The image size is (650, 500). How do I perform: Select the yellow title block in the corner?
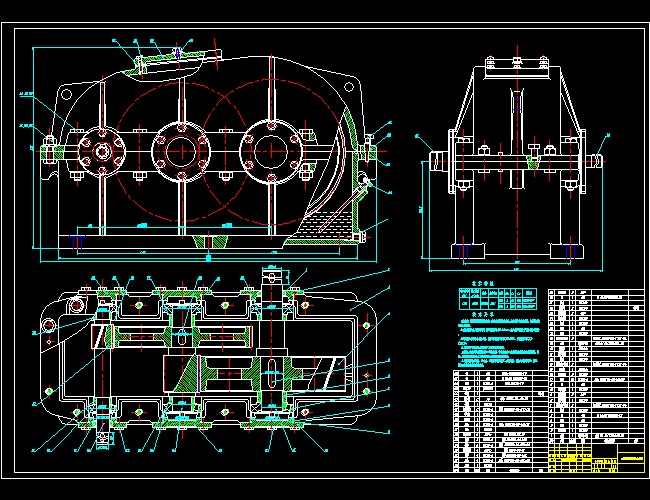(x=596, y=458)
